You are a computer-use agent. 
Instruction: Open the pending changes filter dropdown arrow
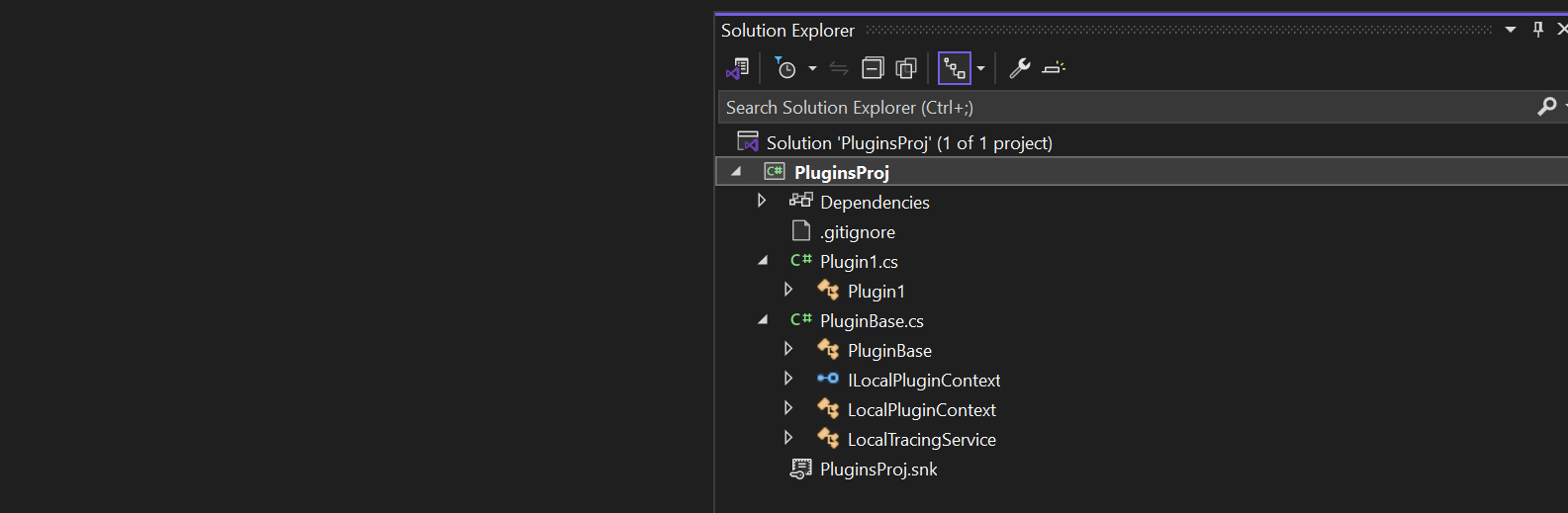click(812, 68)
